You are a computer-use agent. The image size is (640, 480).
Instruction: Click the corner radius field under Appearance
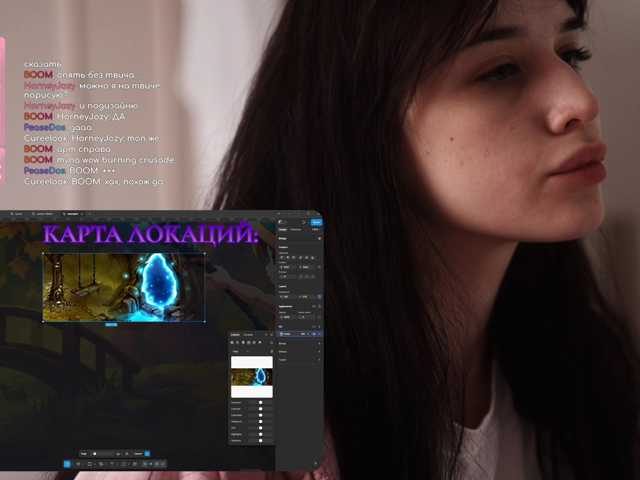coord(306,317)
